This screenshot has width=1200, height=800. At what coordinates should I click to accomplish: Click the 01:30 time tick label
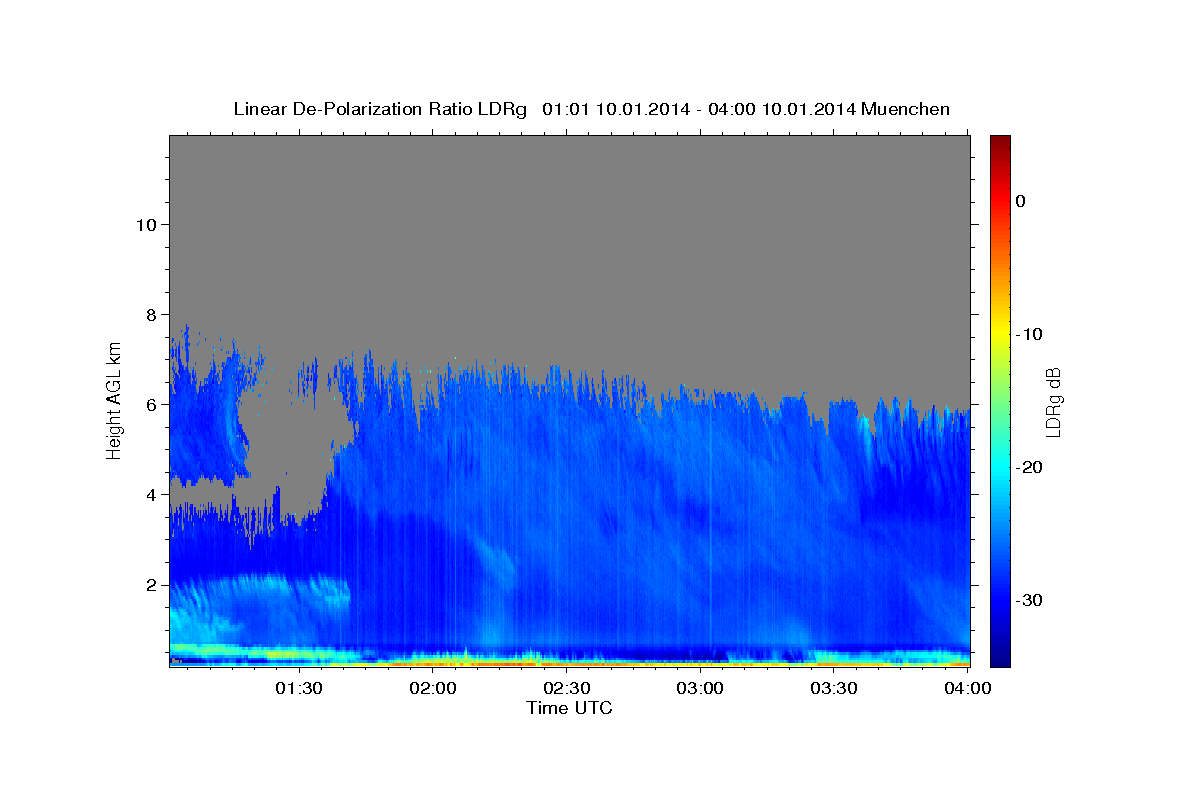[298, 688]
